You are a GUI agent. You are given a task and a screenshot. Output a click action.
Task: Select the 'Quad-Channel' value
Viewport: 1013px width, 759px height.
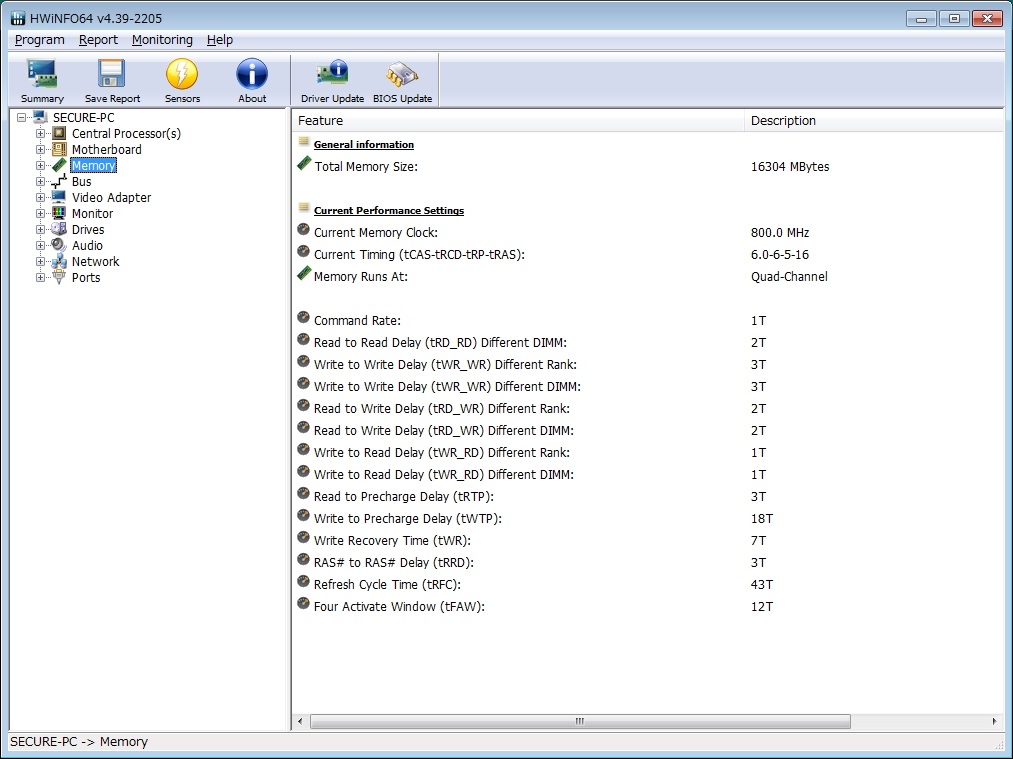789,276
